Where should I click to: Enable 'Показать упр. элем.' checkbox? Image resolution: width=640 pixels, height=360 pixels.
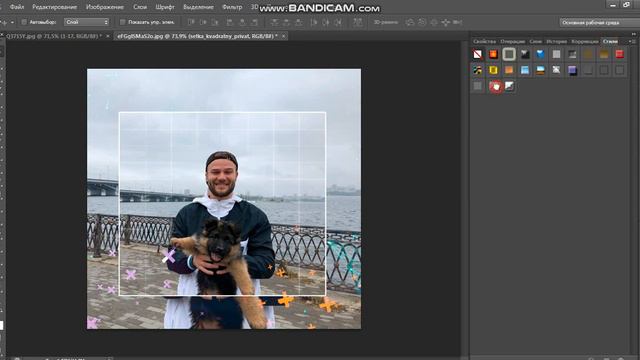[x=122, y=22]
